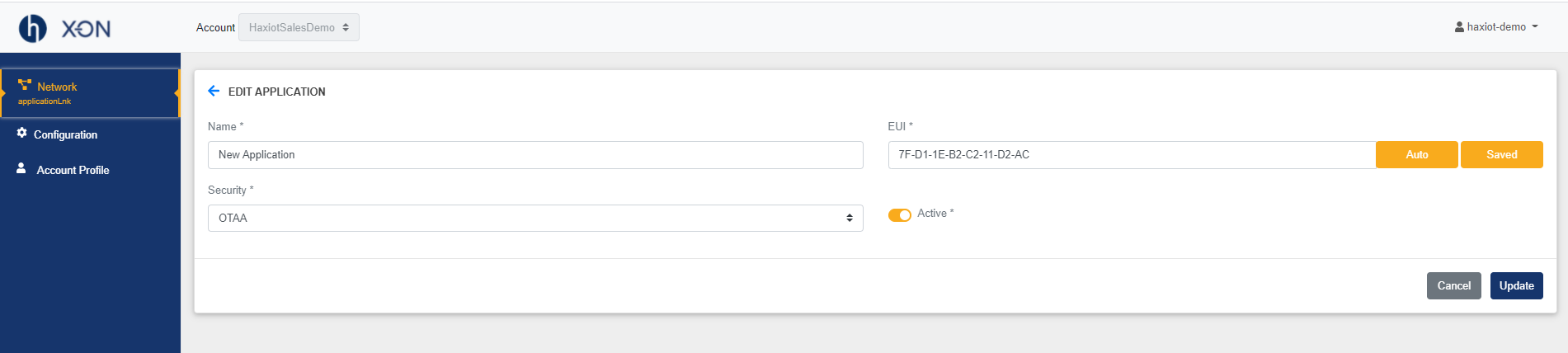Viewport: 1568px width, 353px height.
Task: Click into the EUI text field
Action: (x=1132, y=155)
